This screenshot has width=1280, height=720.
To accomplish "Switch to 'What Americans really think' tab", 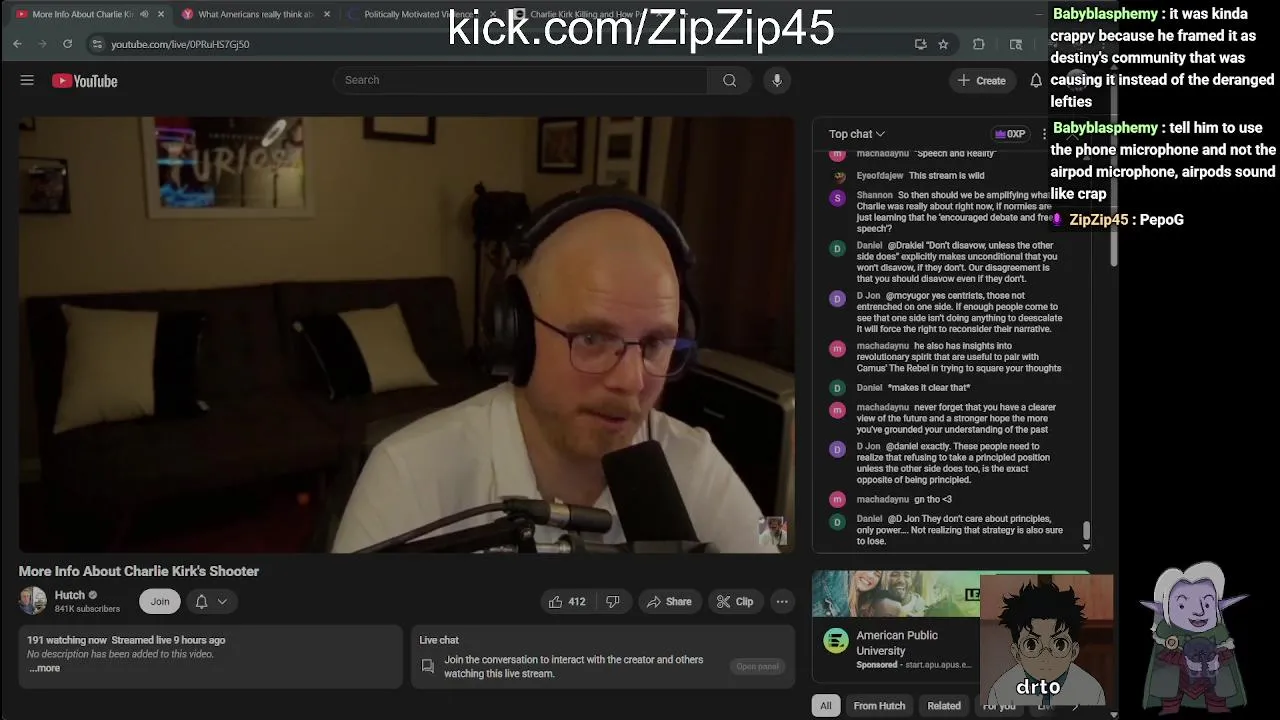I will coord(256,14).
